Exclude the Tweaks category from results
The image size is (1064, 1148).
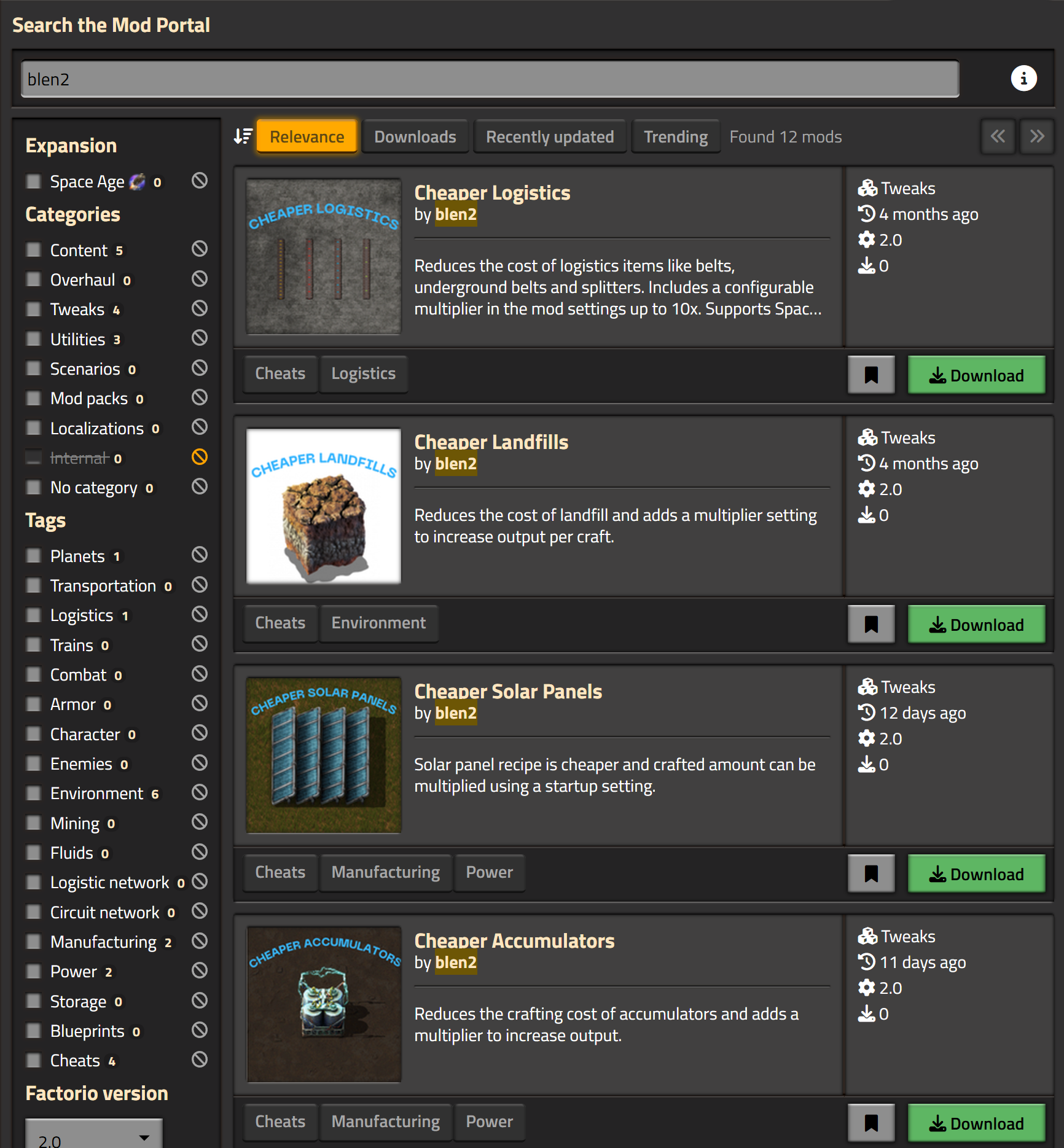200,308
